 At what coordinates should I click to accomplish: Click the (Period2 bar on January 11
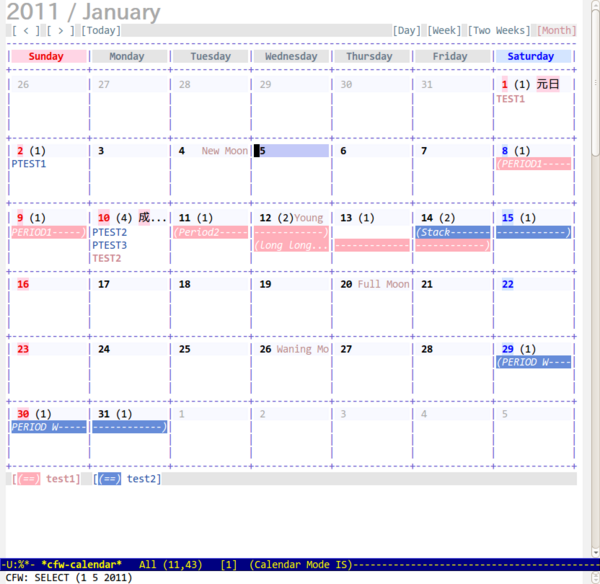(210, 232)
